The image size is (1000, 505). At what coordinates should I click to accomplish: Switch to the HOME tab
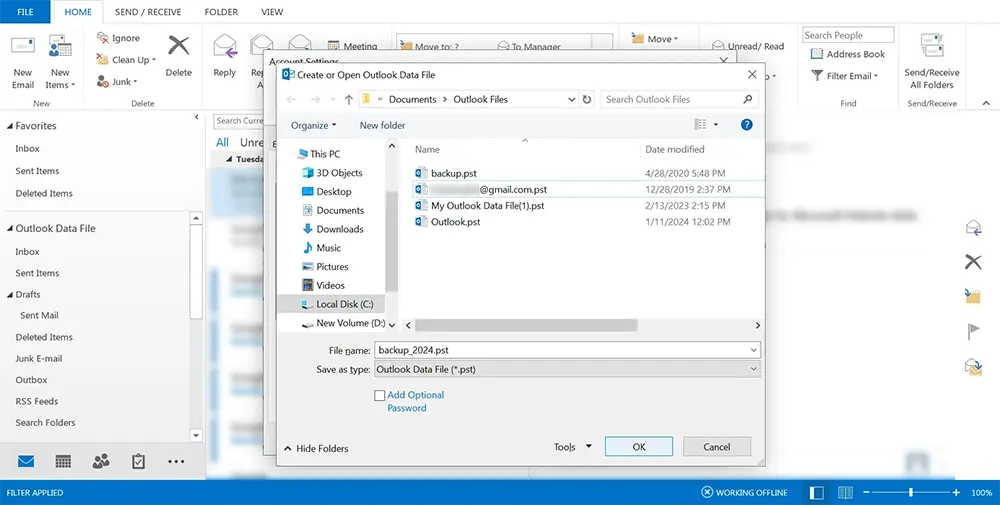click(78, 11)
